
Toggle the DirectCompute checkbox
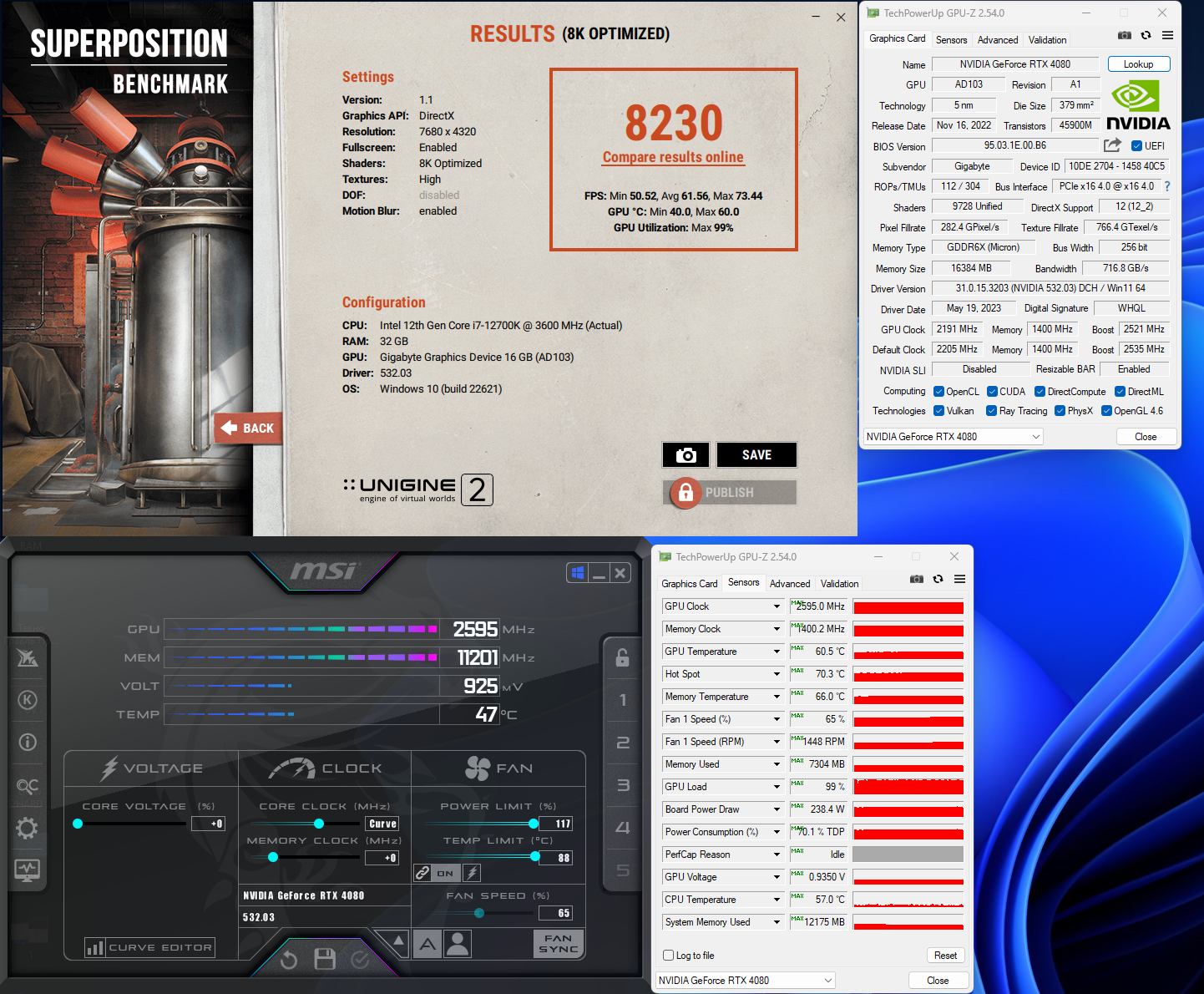click(1040, 392)
